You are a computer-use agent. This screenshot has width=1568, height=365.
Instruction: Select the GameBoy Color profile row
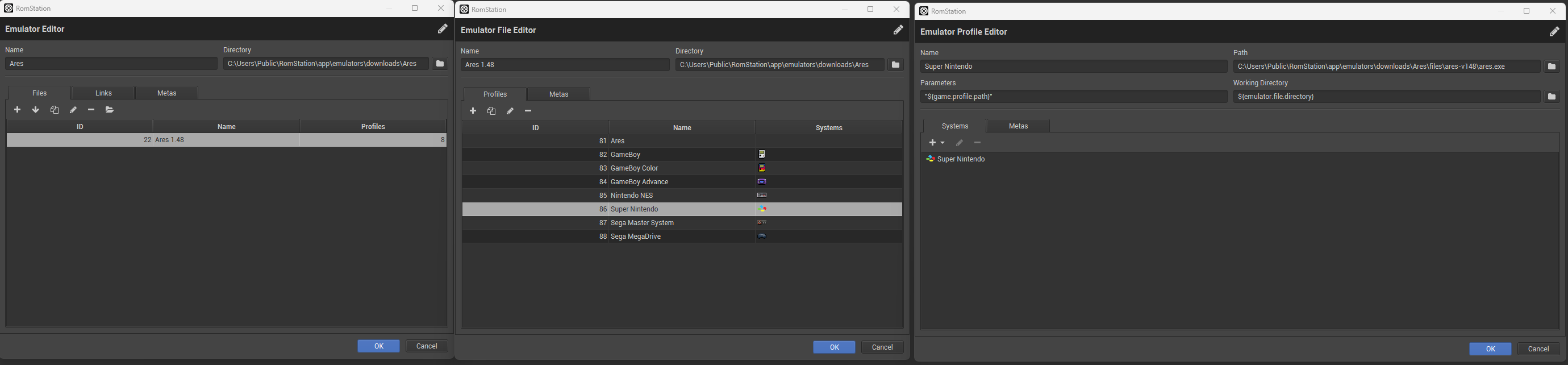[682, 168]
